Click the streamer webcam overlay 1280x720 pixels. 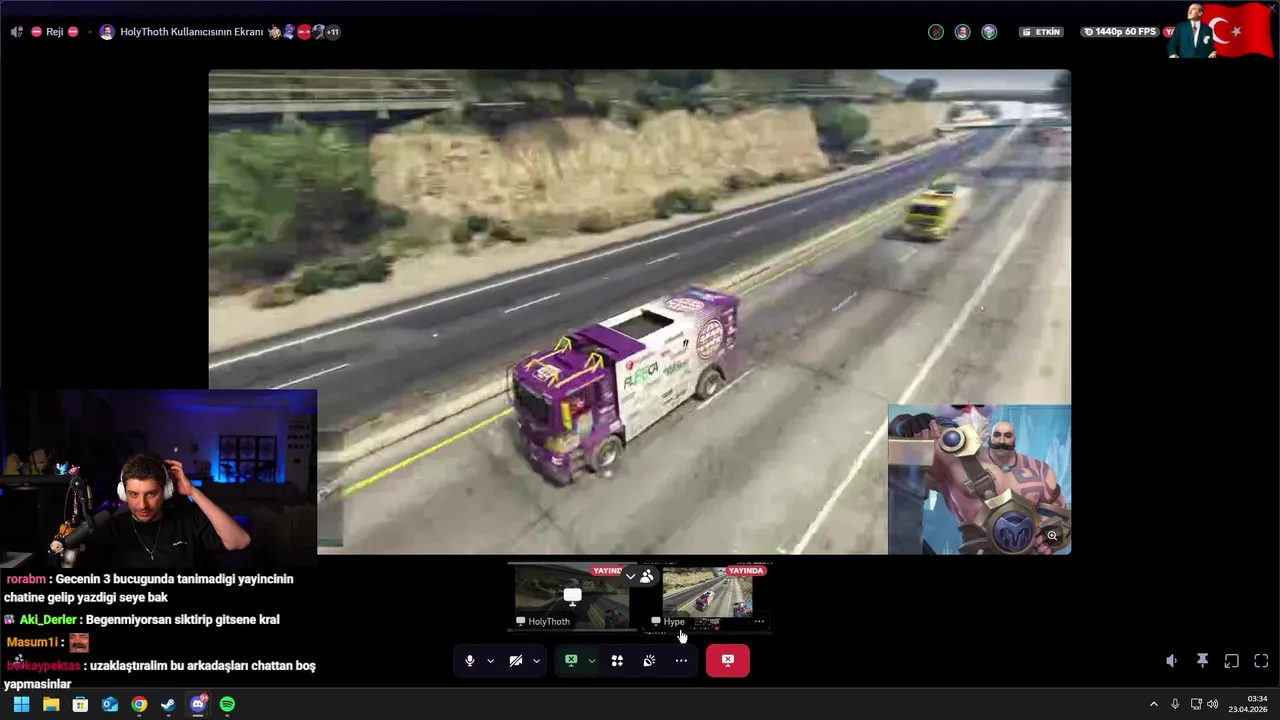point(158,478)
